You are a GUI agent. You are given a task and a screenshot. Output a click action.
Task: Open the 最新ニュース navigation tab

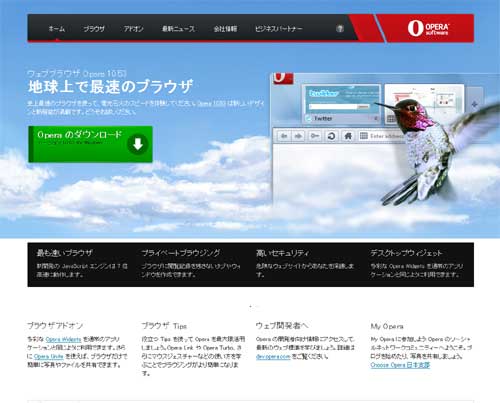click(178, 29)
